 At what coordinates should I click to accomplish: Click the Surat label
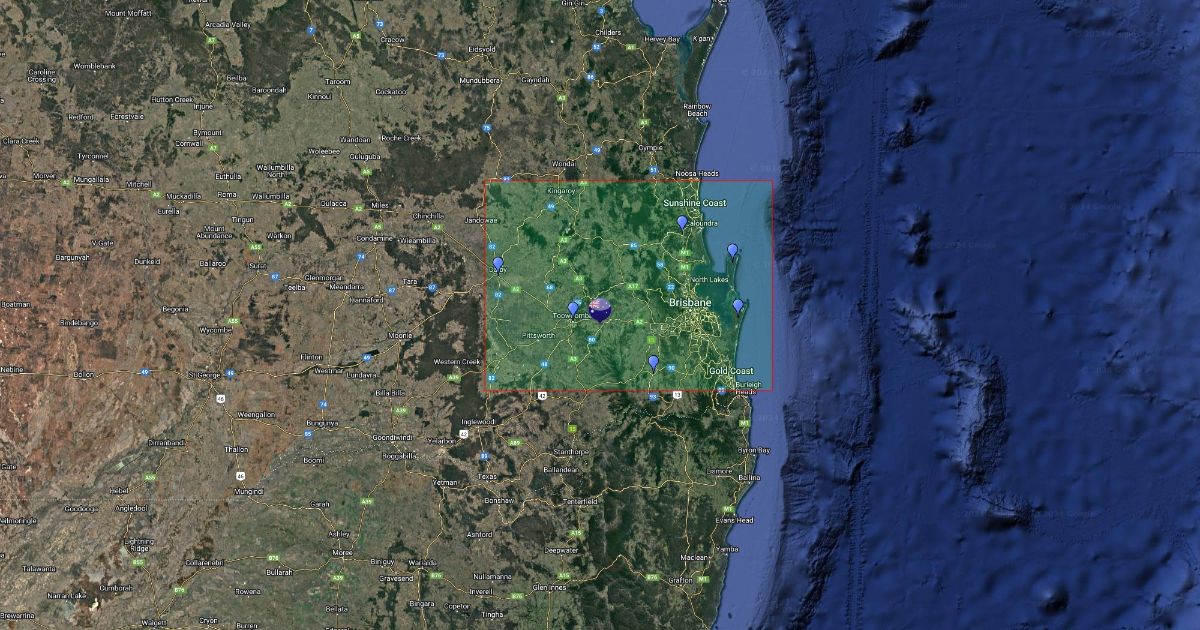256,266
